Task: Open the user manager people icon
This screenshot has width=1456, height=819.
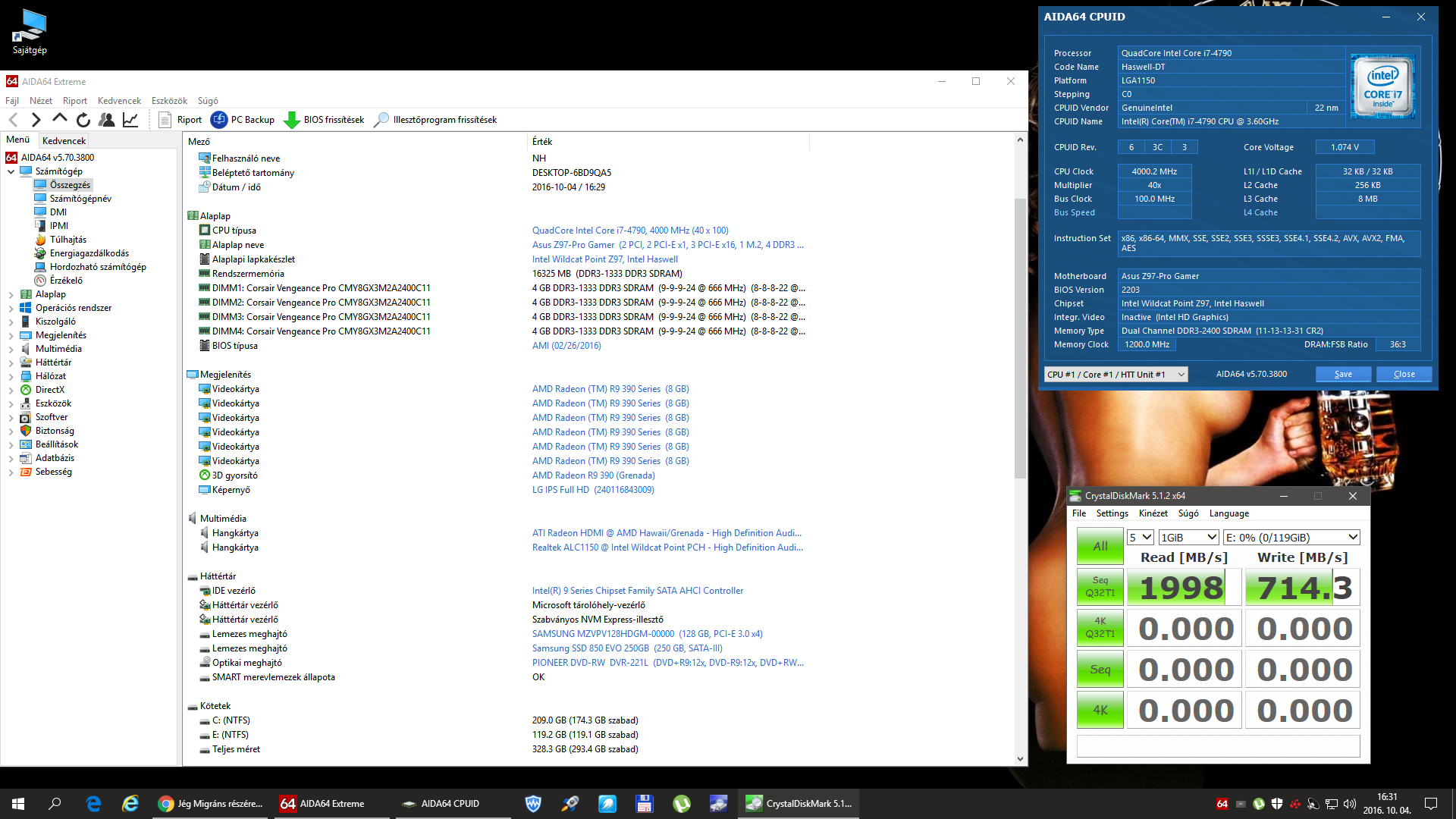Action: [x=107, y=120]
